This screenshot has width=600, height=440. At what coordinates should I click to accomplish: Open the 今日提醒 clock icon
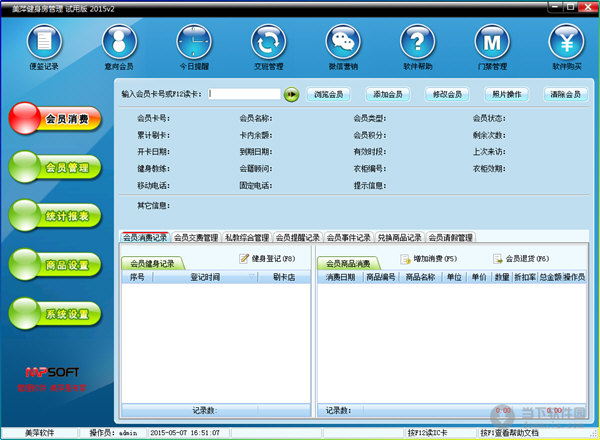[194, 41]
